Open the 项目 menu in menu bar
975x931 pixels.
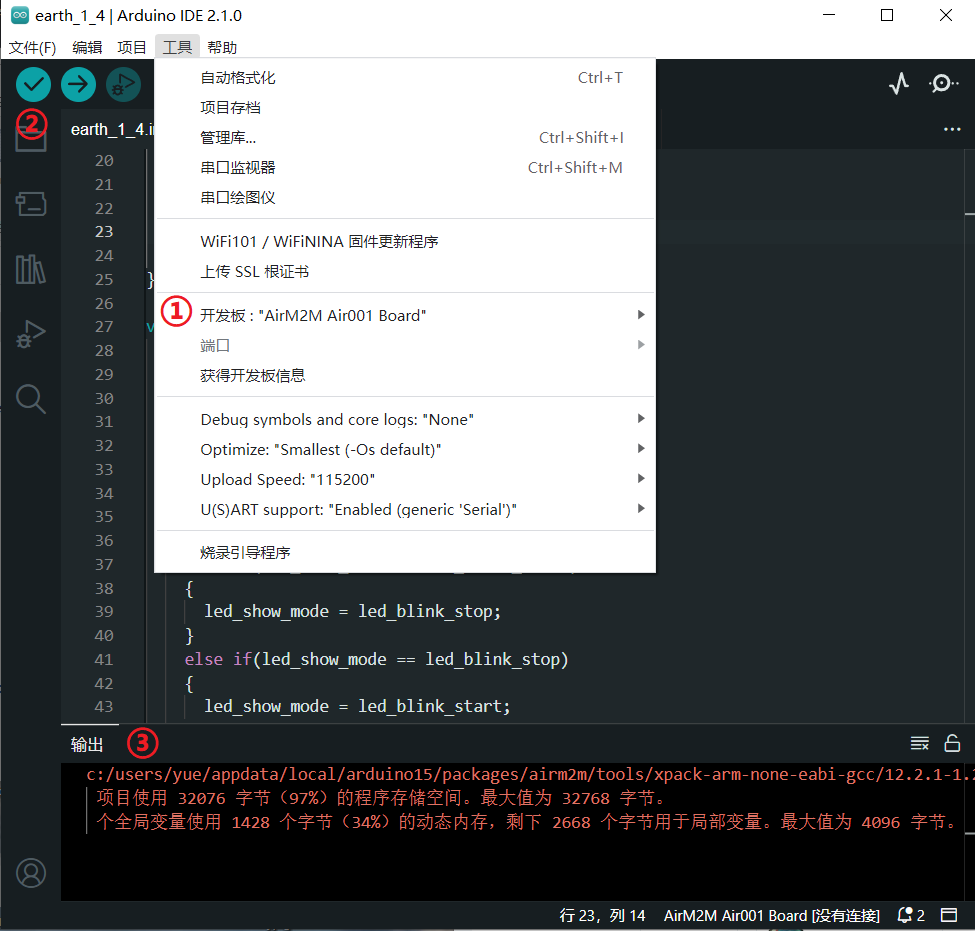click(x=132, y=47)
